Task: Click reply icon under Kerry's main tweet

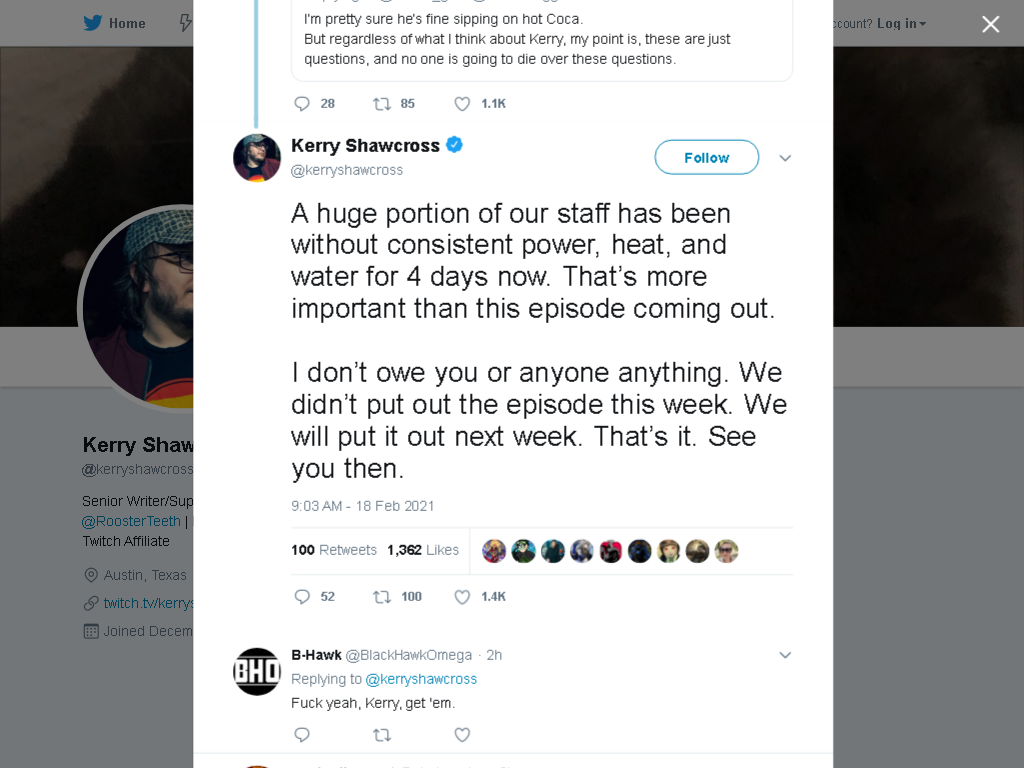Action: click(302, 596)
